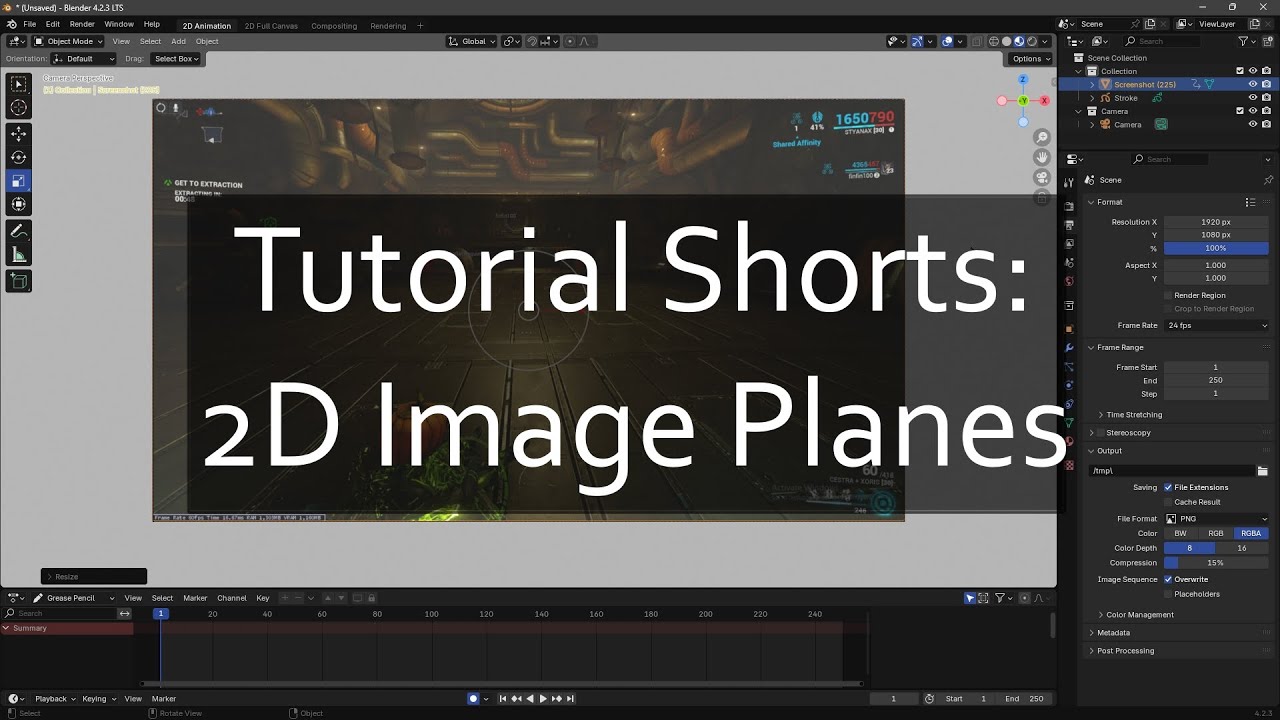This screenshot has width=1280, height=720.
Task: Toggle auto keying record button
Action: (x=473, y=699)
